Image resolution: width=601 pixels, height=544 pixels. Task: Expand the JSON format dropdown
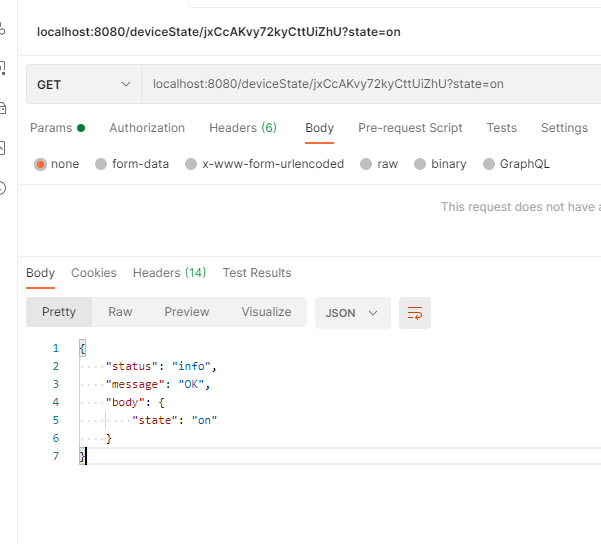(352, 313)
